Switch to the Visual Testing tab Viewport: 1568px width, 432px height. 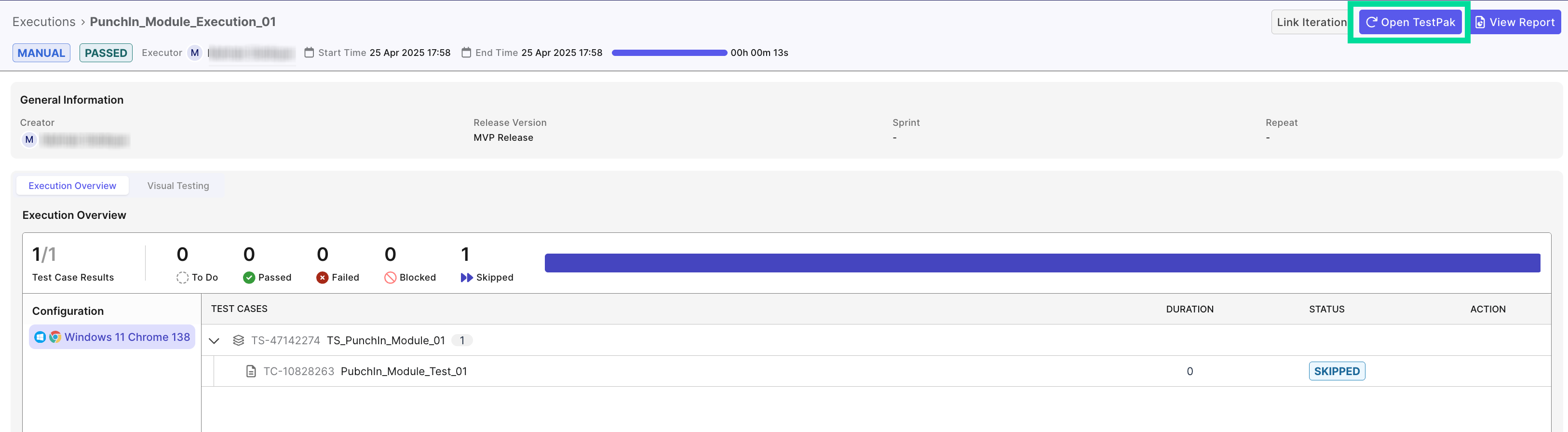[178, 186]
